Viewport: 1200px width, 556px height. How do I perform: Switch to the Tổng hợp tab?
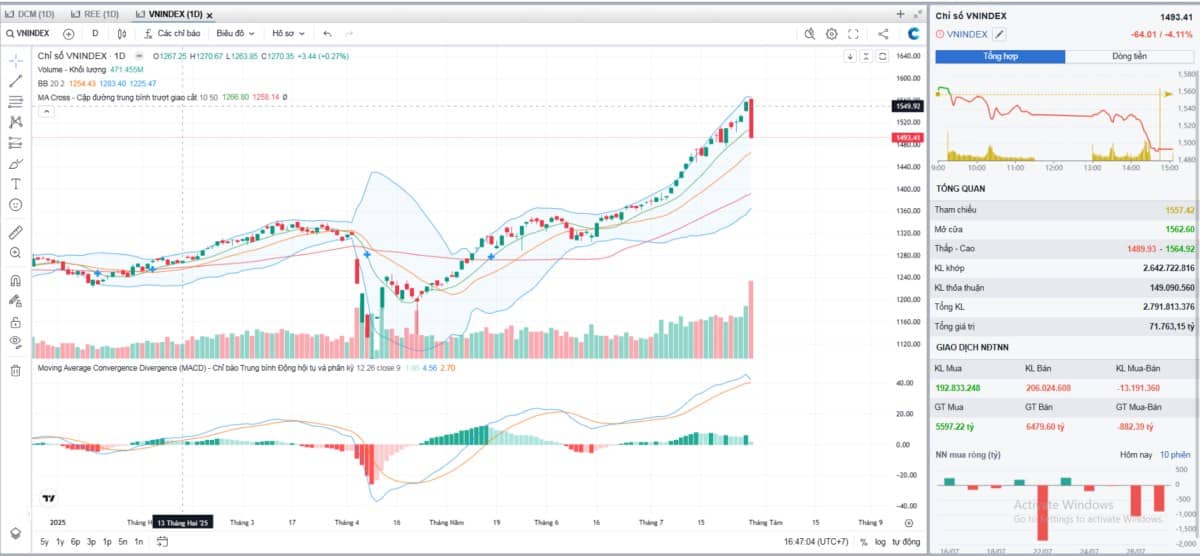tap(1000, 57)
